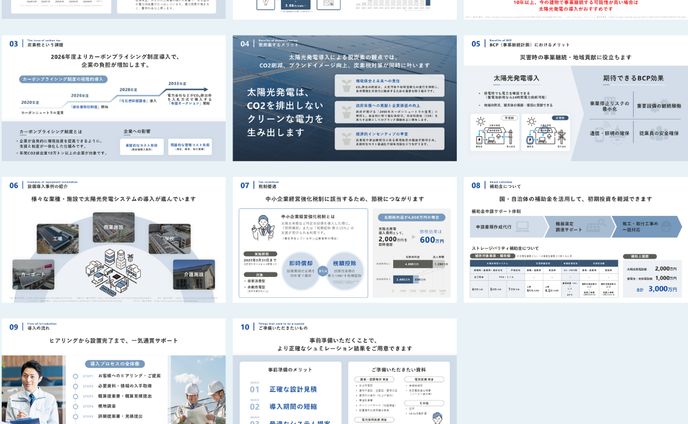
Task: Open slide 10 about materials to prepare
Action: (344, 371)
